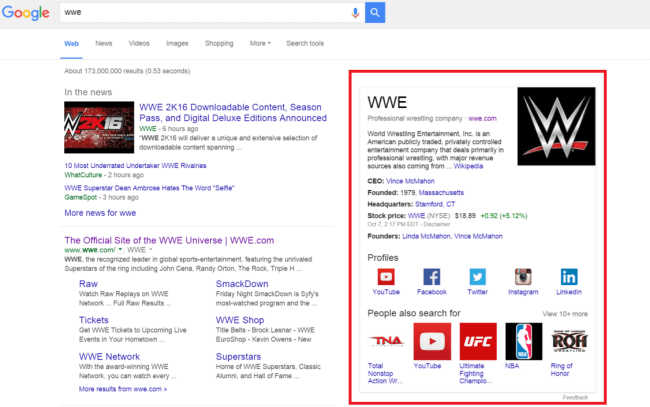Open the Twitter profile icon
This screenshot has height=407, width=650.
pos(478,277)
